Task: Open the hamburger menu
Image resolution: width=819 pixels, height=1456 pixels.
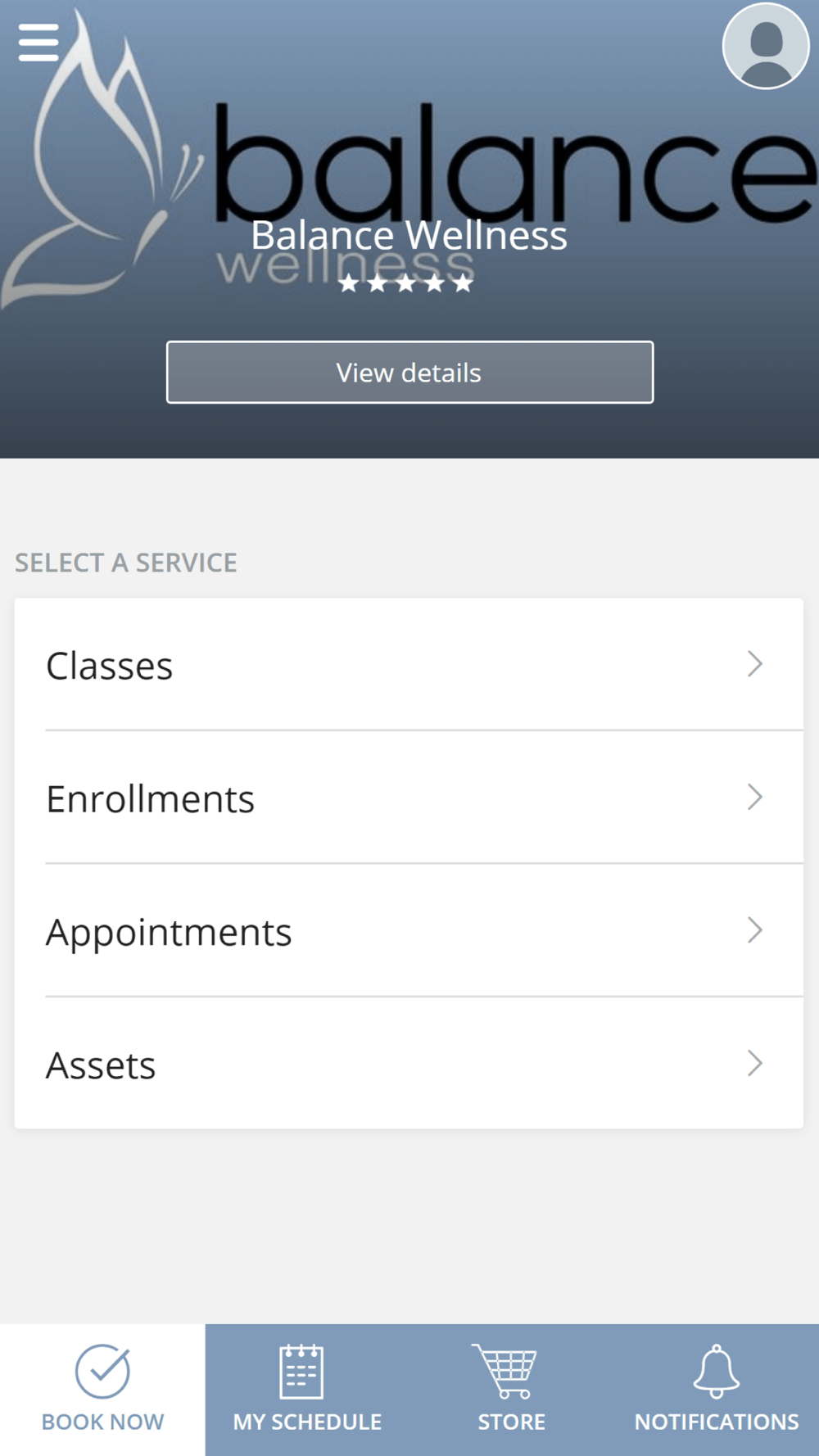Action: coord(38,43)
